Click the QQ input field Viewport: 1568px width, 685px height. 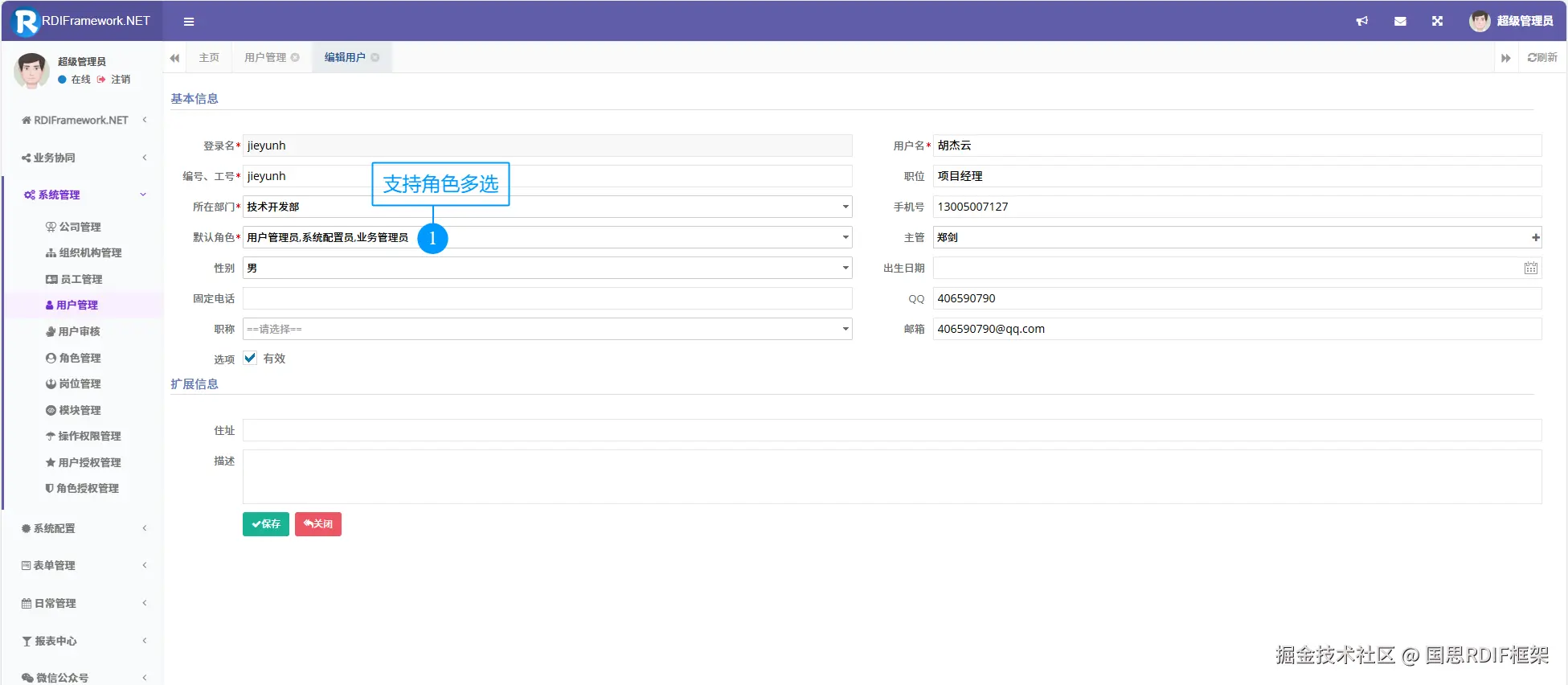tap(1237, 298)
